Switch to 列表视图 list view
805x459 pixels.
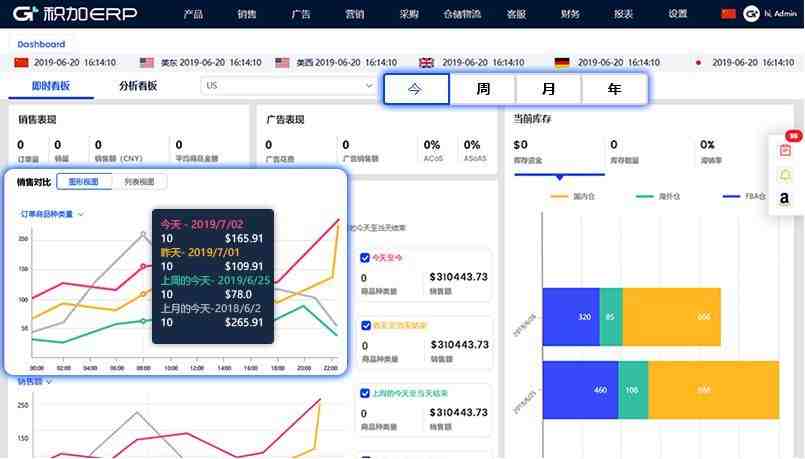click(139, 182)
